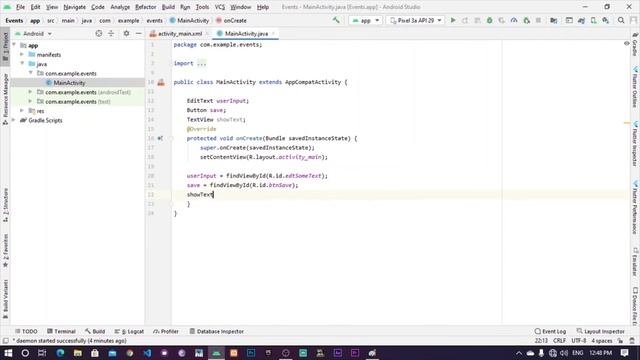Click the Sync Project with Gradle icon
The width and height of the screenshot is (640, 360).
(581, 20)
